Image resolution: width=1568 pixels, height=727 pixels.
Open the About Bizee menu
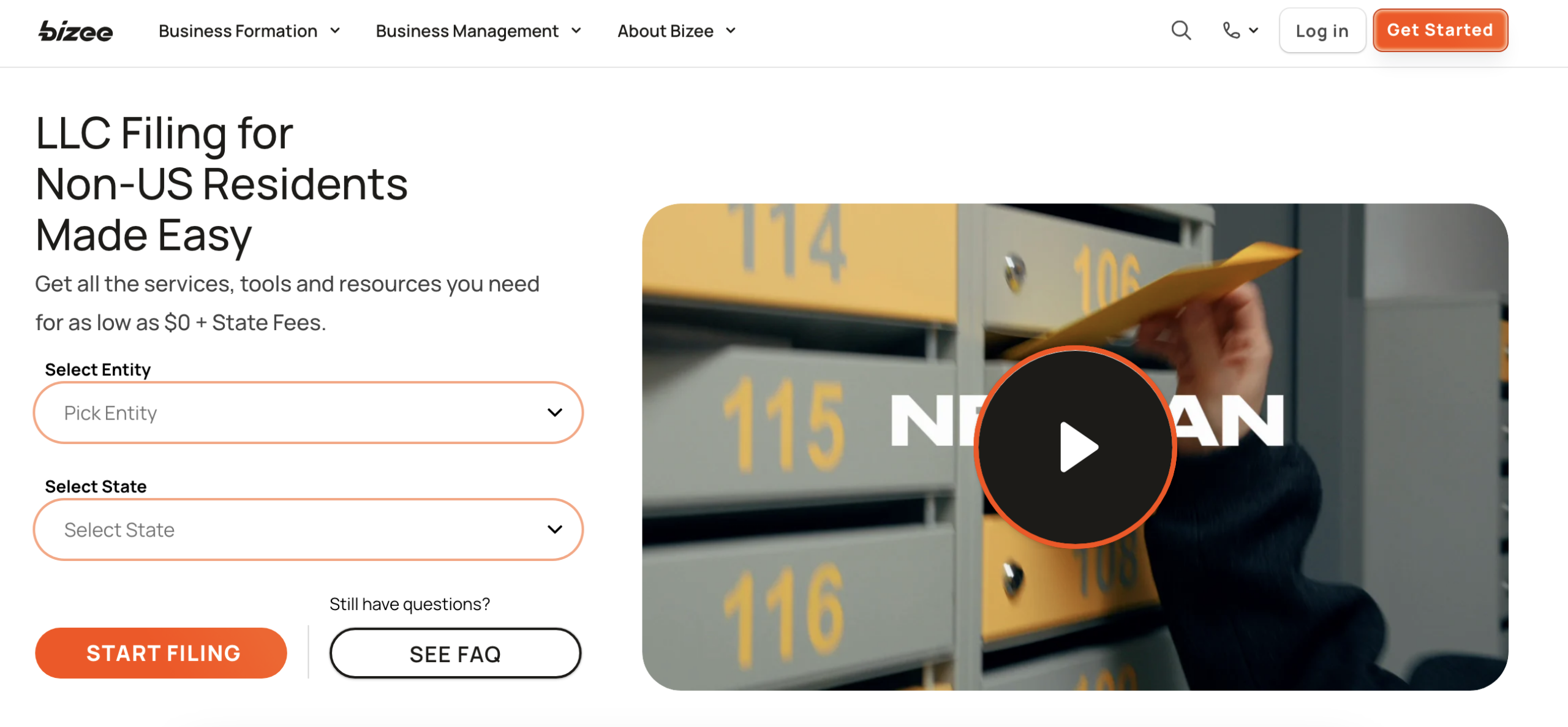(665, 31)
